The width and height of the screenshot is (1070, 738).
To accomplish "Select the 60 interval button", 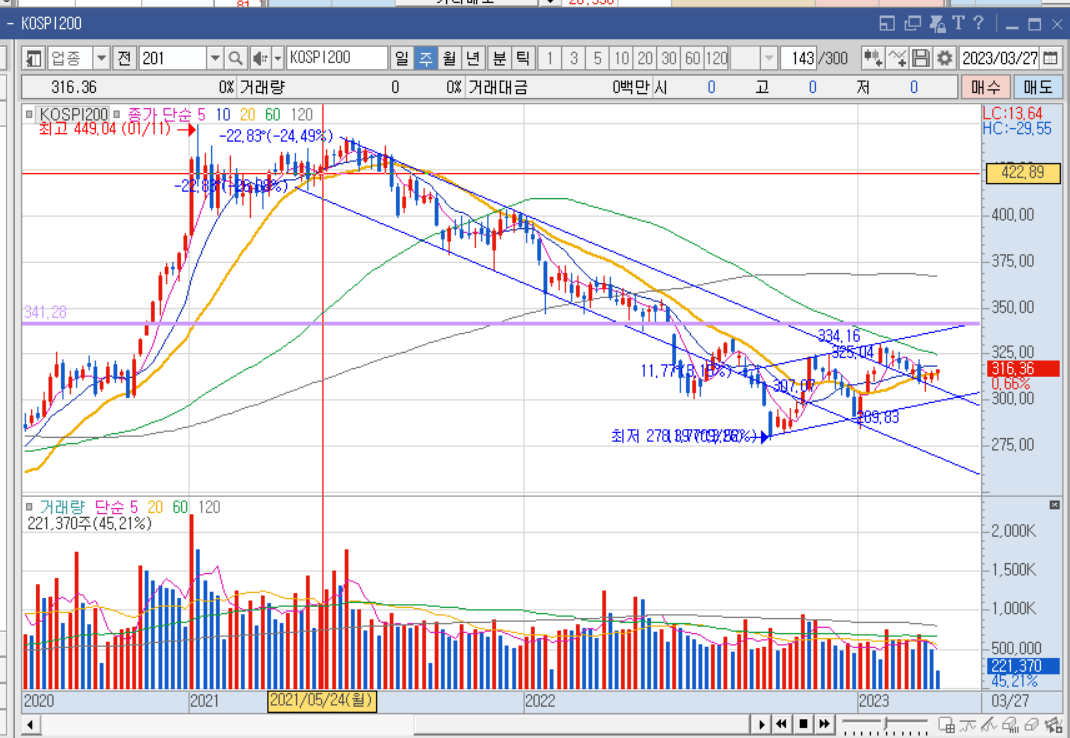I will tap(693, 58).
